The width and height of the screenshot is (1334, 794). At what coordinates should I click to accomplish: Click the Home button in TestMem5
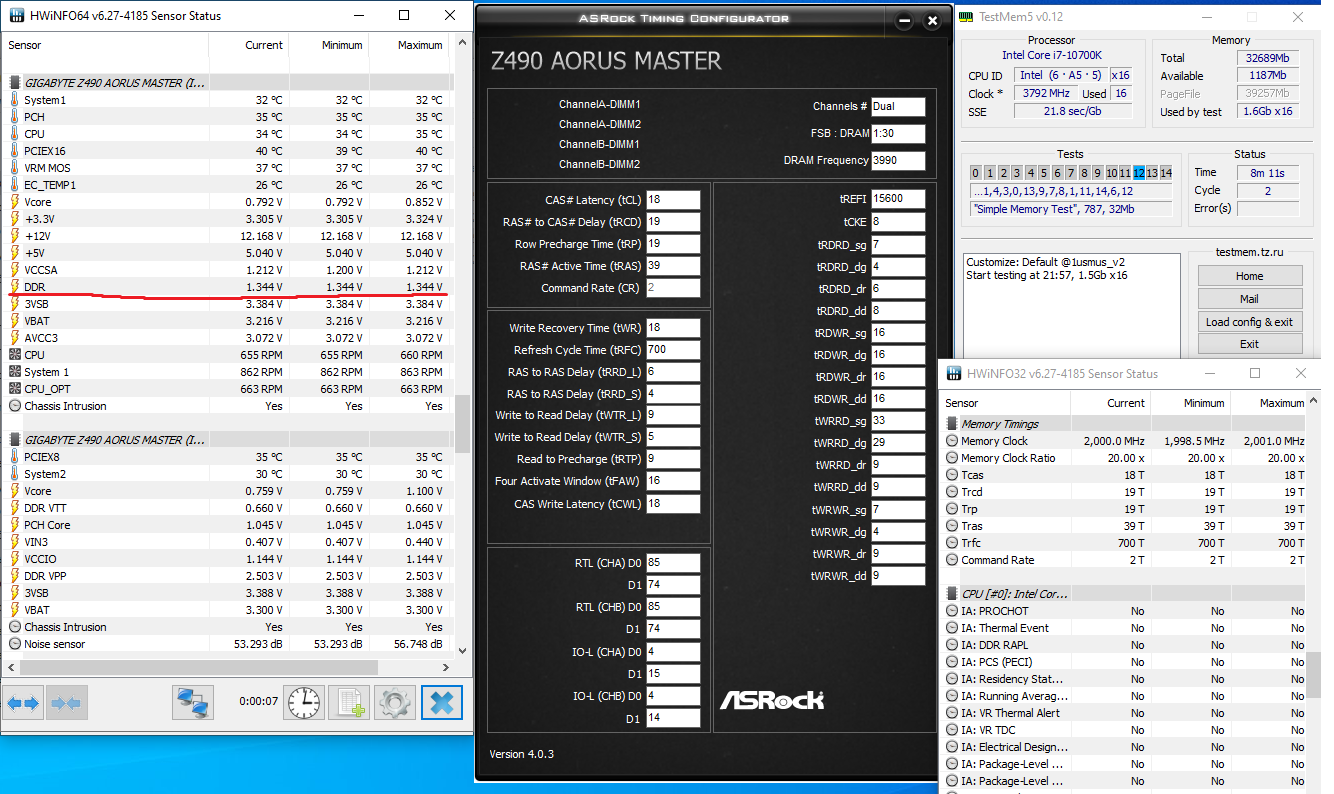click(1250, 276)
